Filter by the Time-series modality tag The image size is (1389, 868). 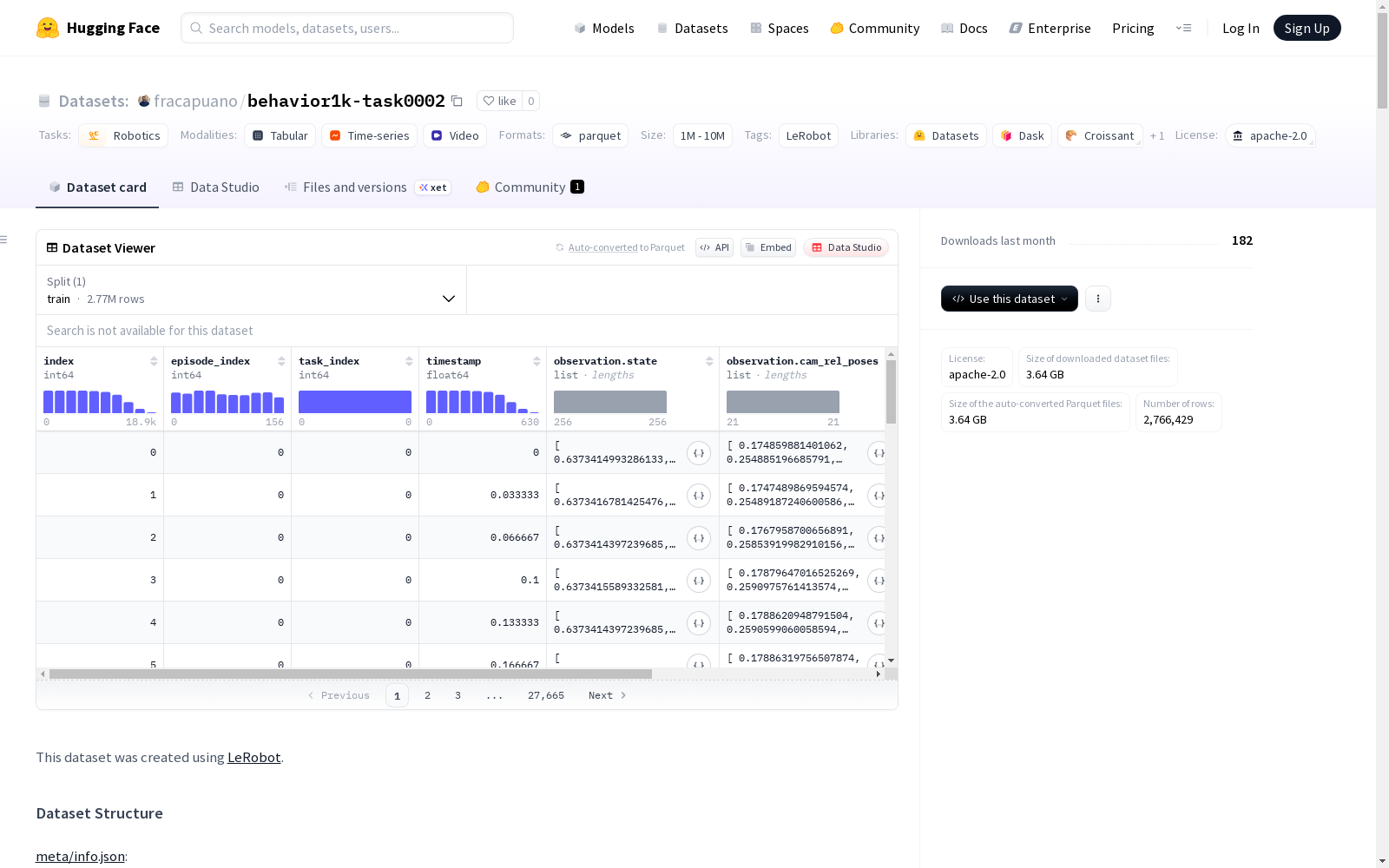tap(369, 135)
